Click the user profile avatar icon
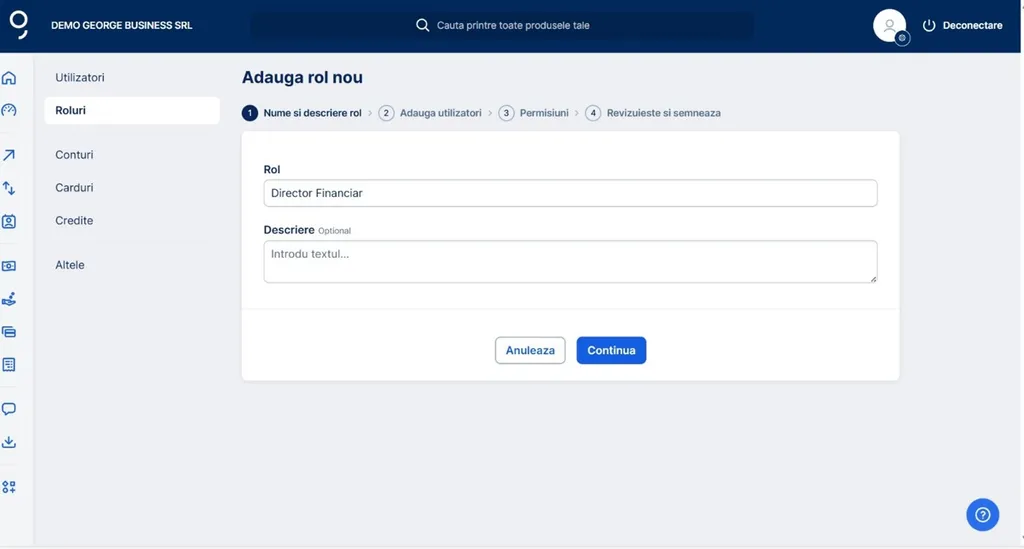This screenshot has height=549, width=1024. click(889, 26)
